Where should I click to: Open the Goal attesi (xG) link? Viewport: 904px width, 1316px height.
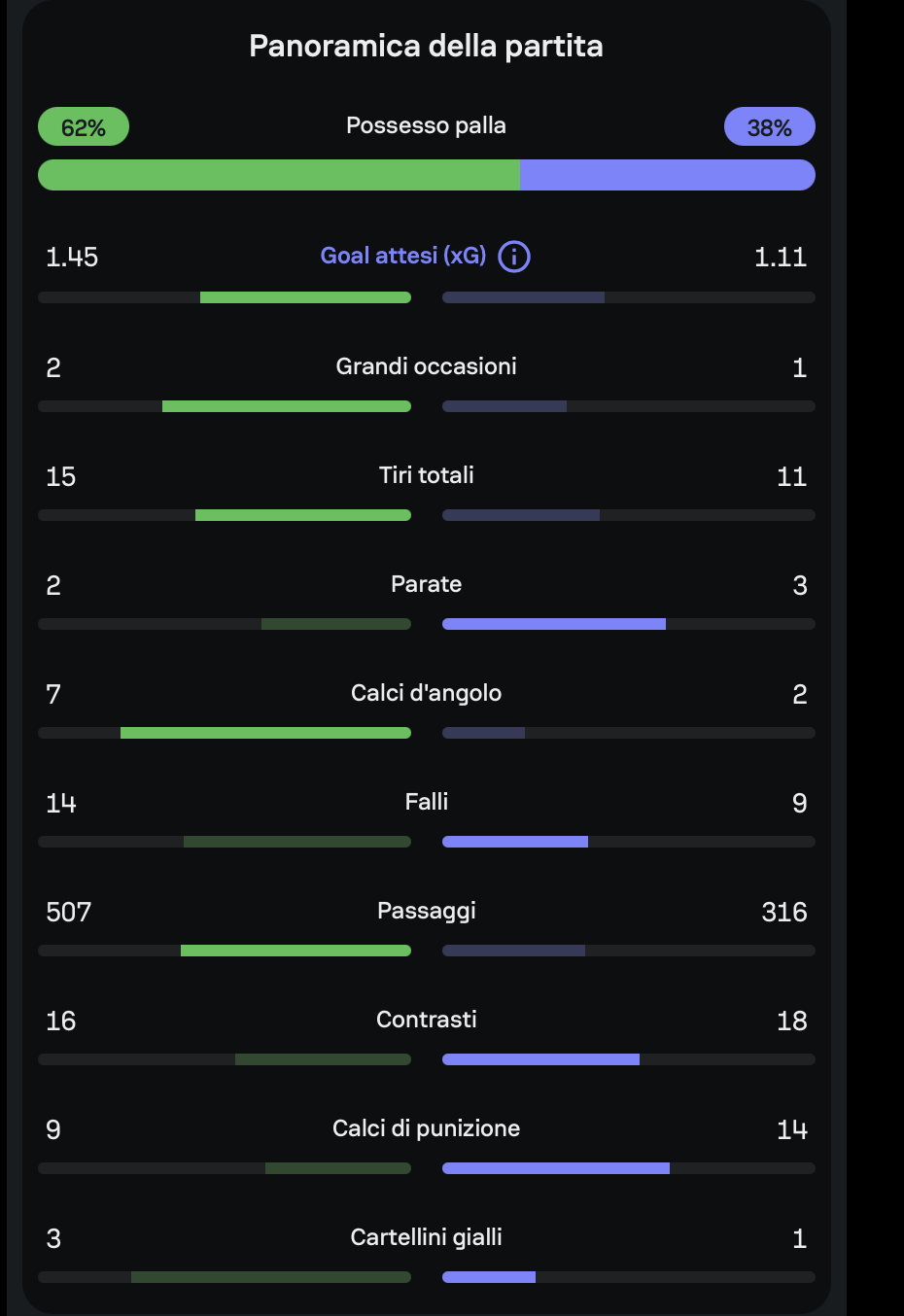click(403, 256)
